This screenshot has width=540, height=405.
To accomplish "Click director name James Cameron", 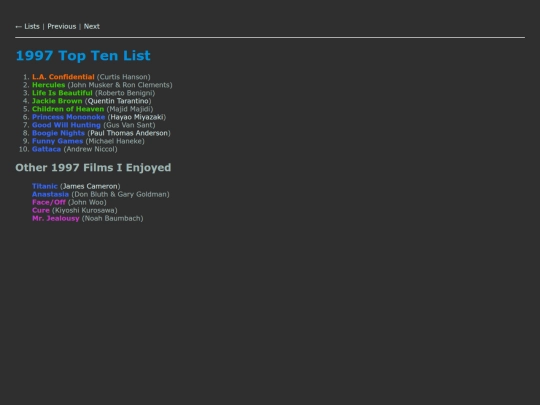I will click(x=90, y=186).
